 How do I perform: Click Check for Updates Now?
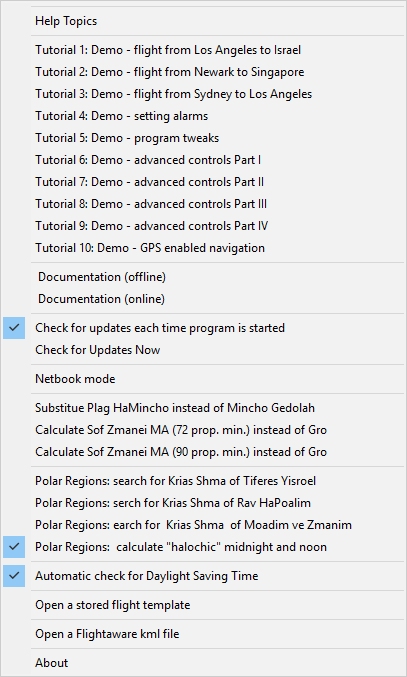point(203,350)
